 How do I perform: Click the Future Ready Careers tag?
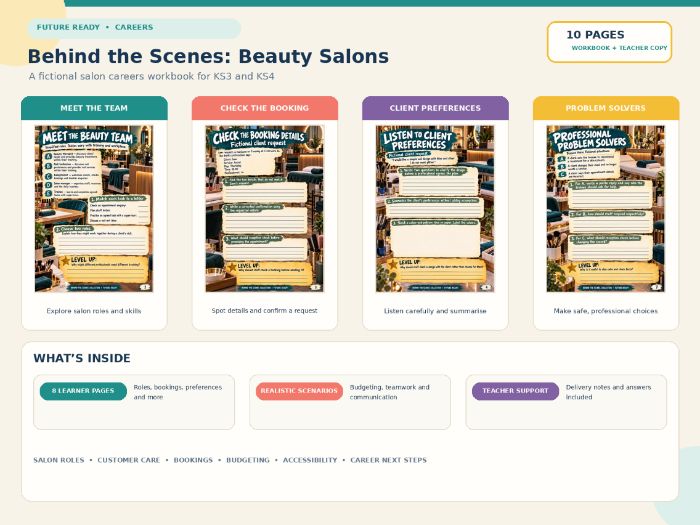pyautogui.click(x=134, y=28)
